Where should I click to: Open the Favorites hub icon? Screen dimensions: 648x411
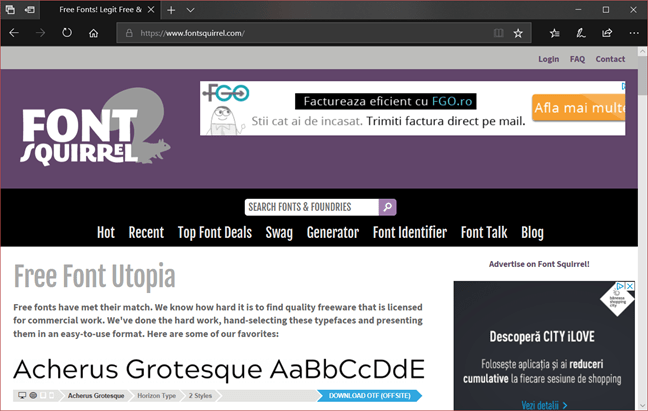click(555, 32)
